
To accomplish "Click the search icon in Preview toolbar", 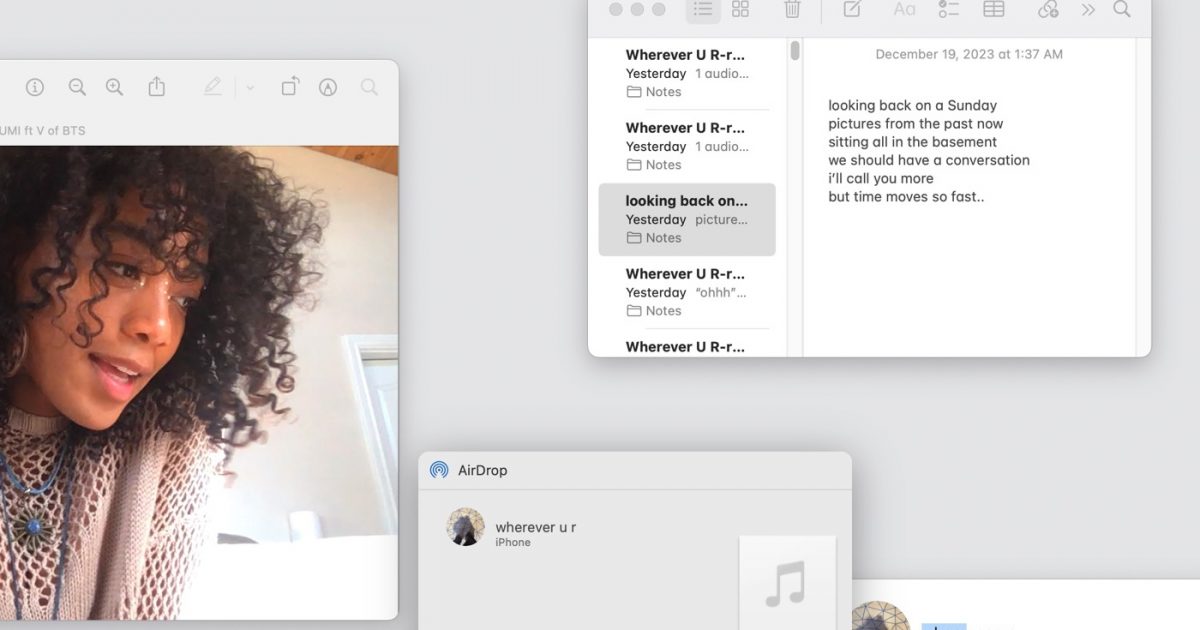I will 369,87.
